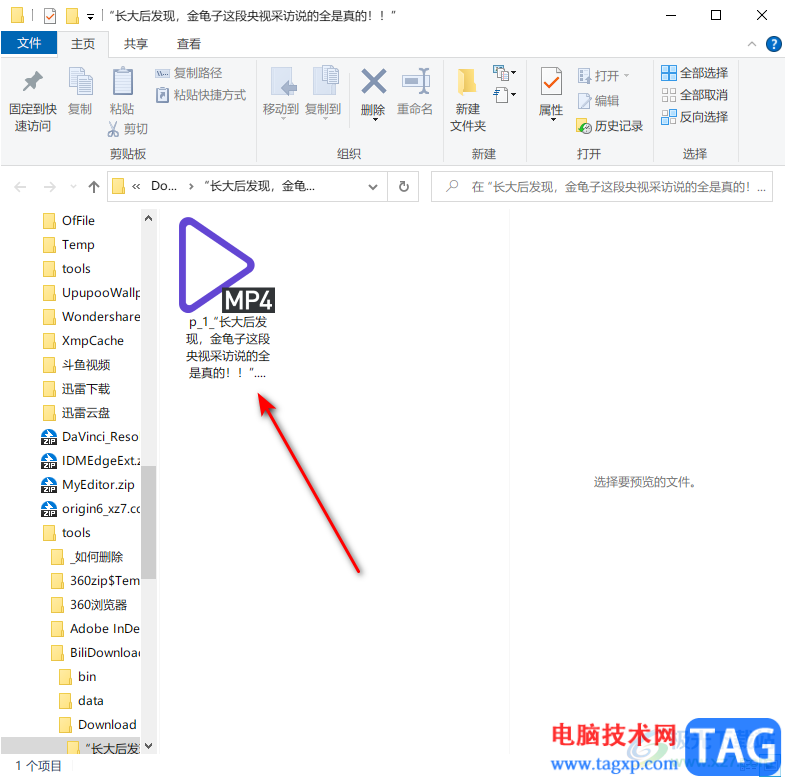Image resolution: width=786 pixels, height=778 pixels.
Task: Click Select None
Action: coord(695,95)
